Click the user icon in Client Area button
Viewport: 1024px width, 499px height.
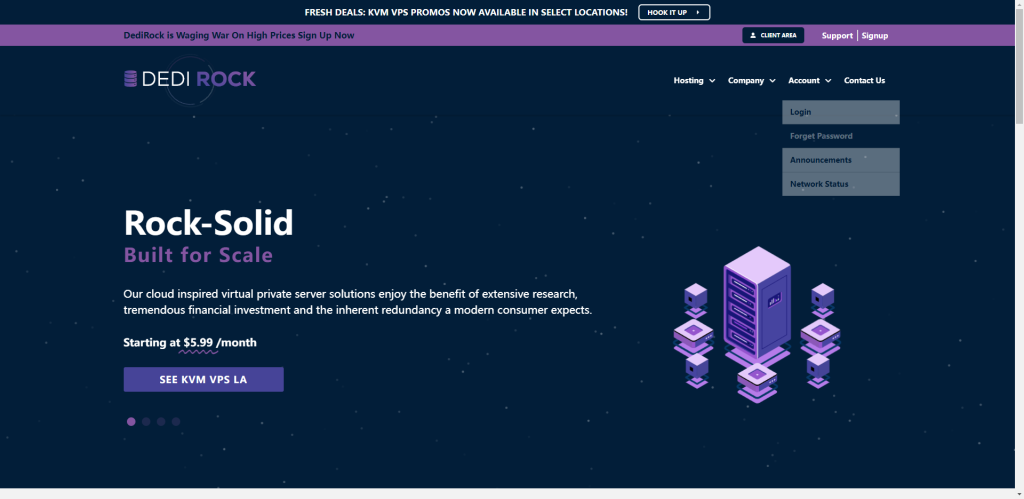coord(753,35)
